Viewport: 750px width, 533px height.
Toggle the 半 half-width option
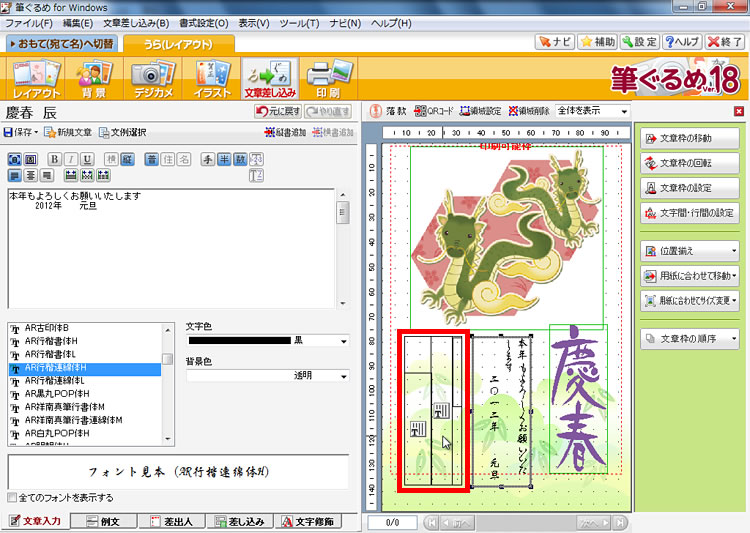point(224,159)
